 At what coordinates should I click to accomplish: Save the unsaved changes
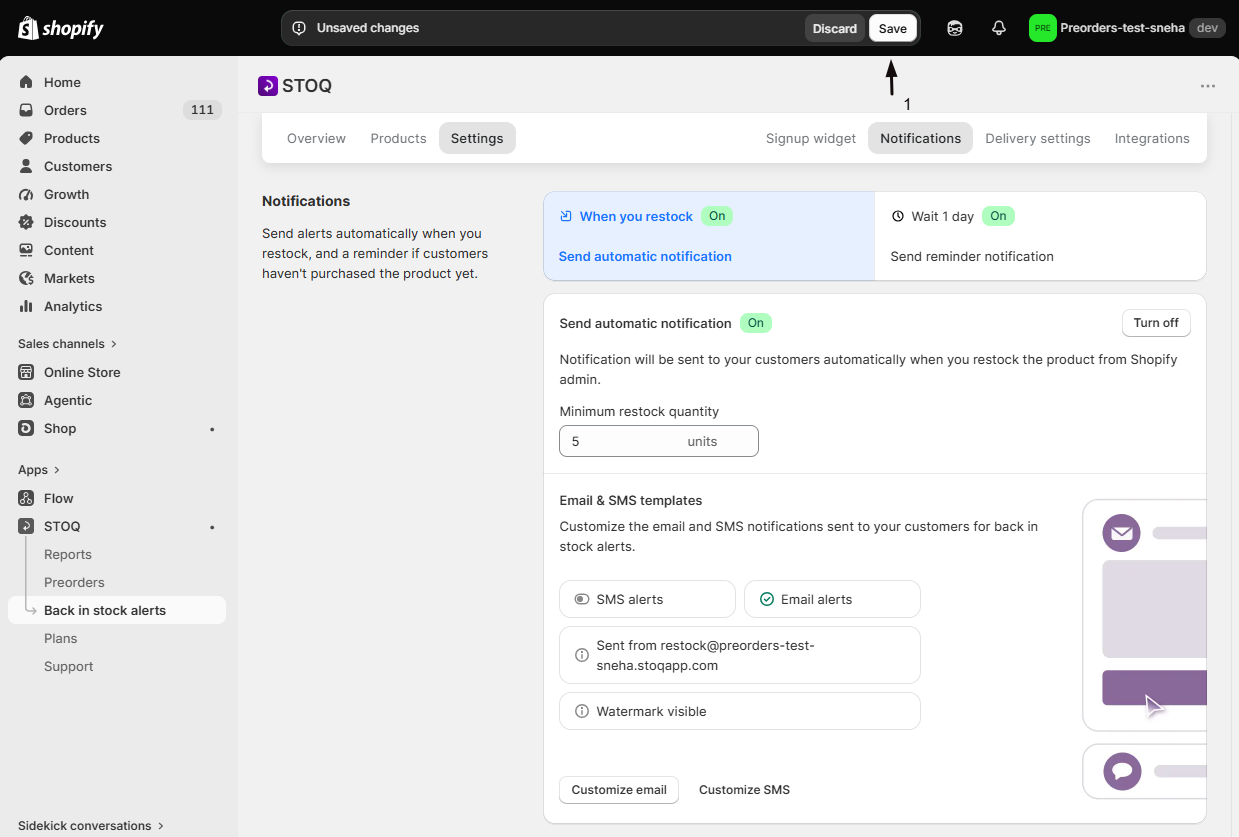pyautogui.click(x=893, y=28)
